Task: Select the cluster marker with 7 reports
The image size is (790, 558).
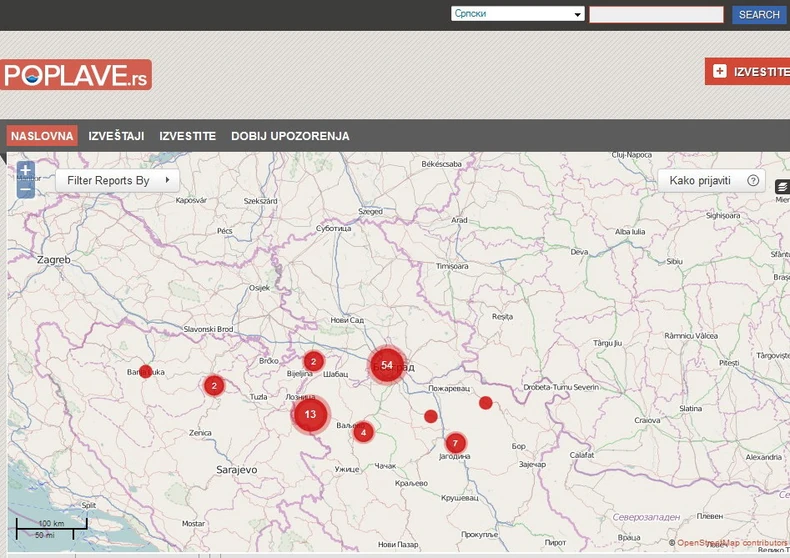Action: coord(455,443)
